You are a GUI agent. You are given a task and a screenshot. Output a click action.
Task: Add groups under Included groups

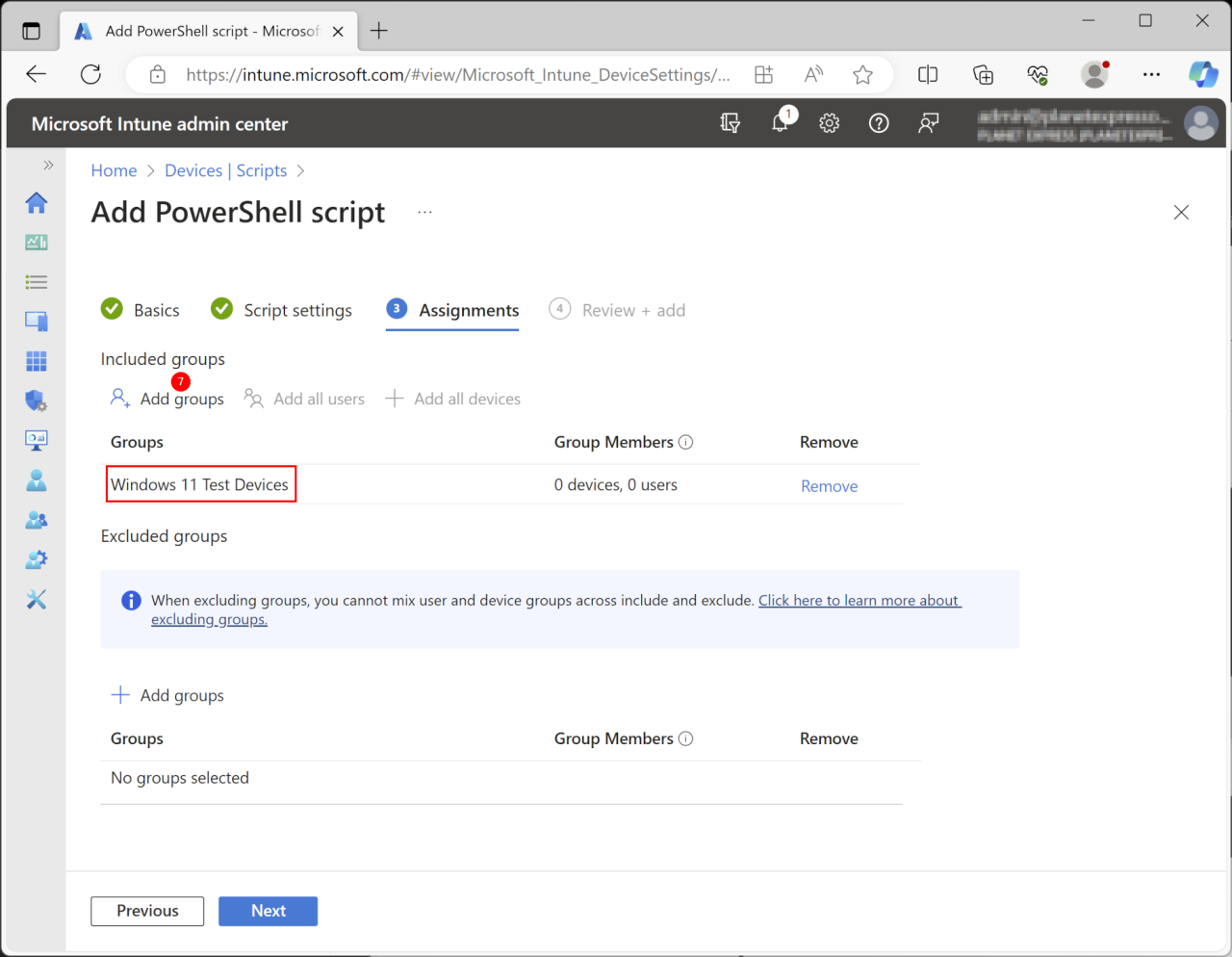click(x=167, y=399)
